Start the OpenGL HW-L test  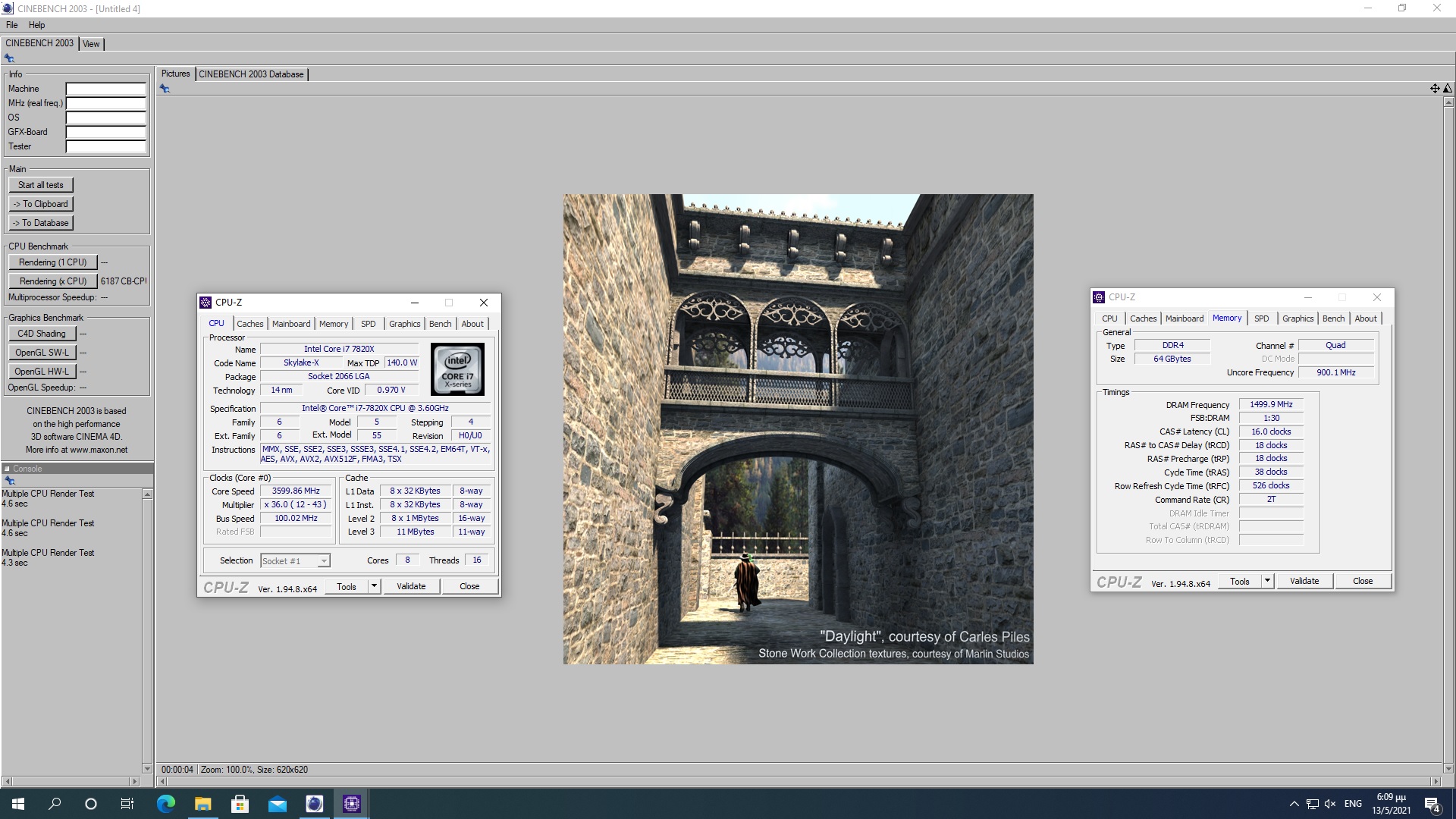point(42,372)
